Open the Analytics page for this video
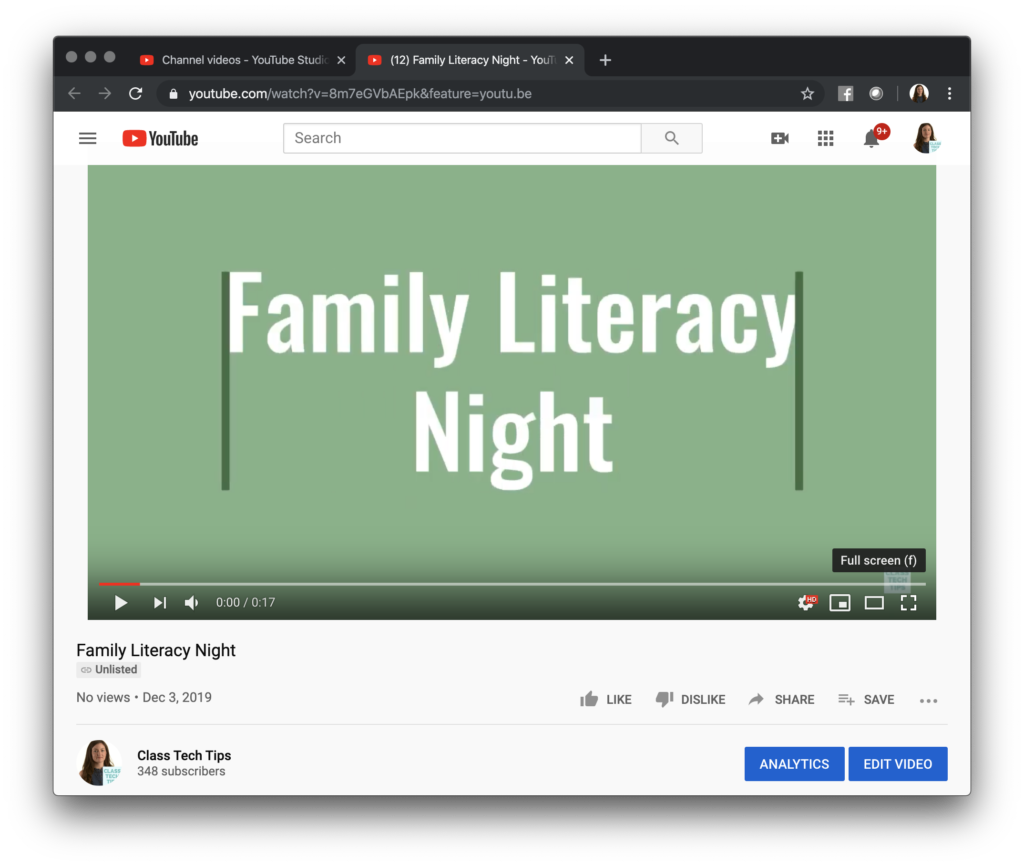 794,763
